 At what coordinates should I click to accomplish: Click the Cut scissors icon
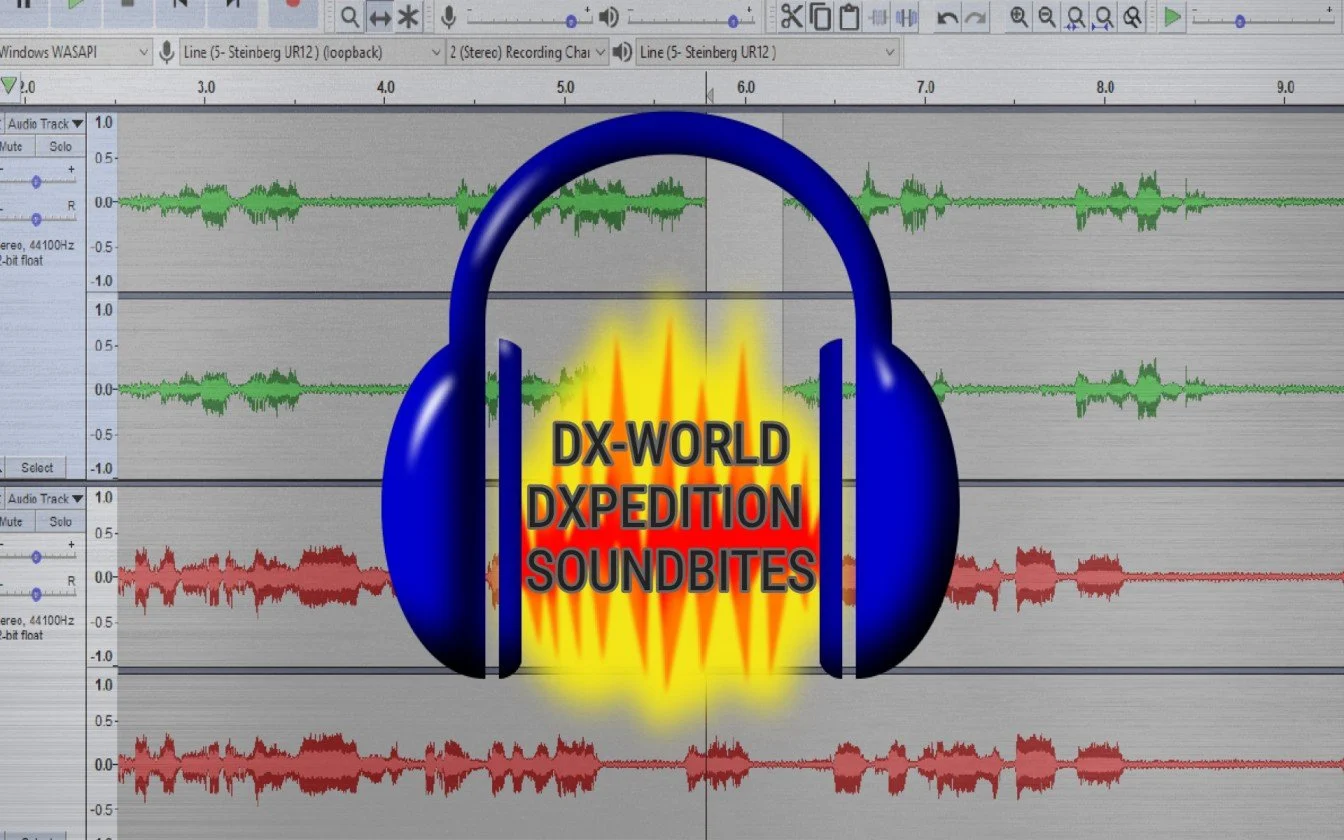point(791,16)
